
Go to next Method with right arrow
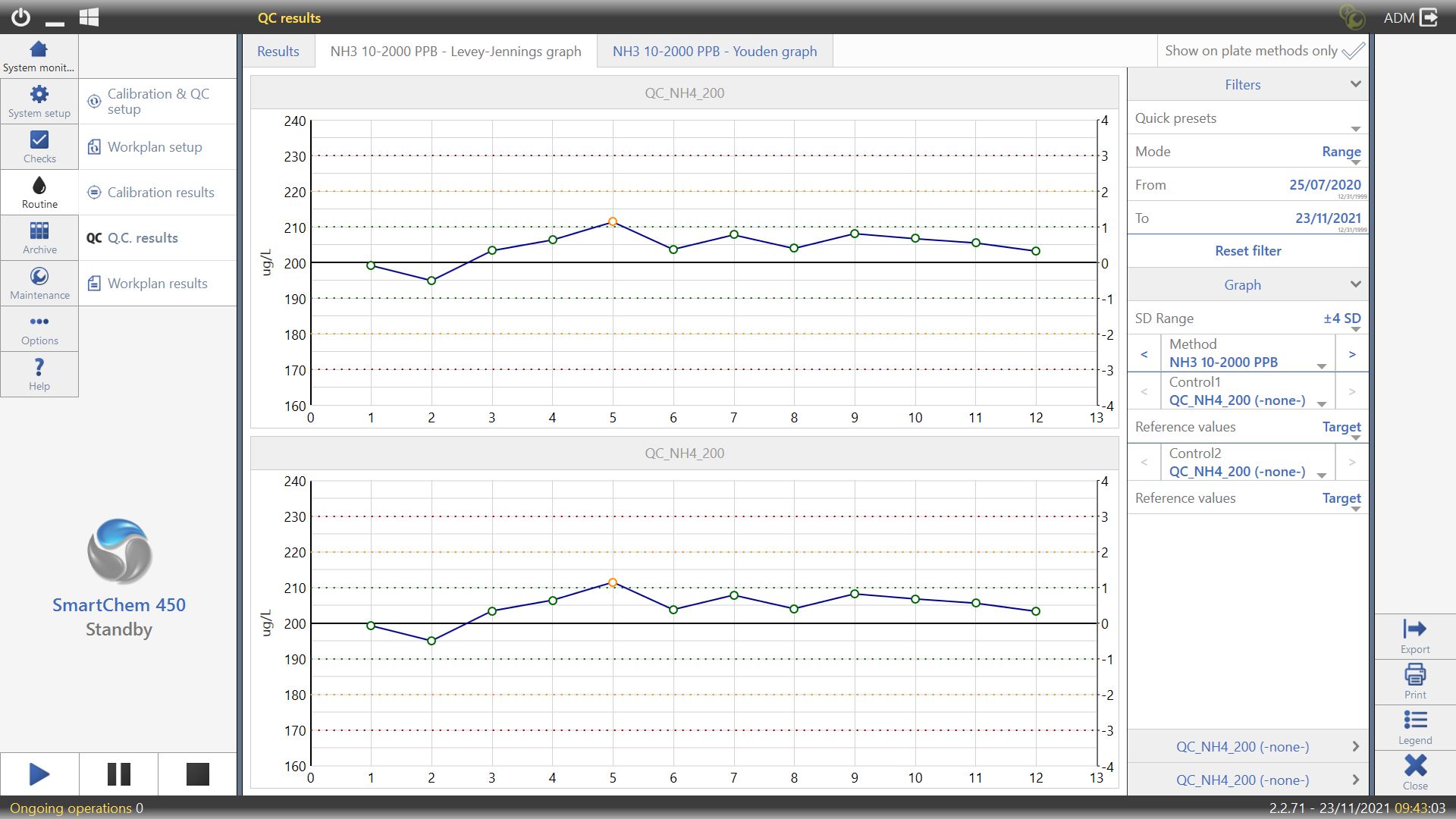pyautogui.click(x=1351, y=354)
